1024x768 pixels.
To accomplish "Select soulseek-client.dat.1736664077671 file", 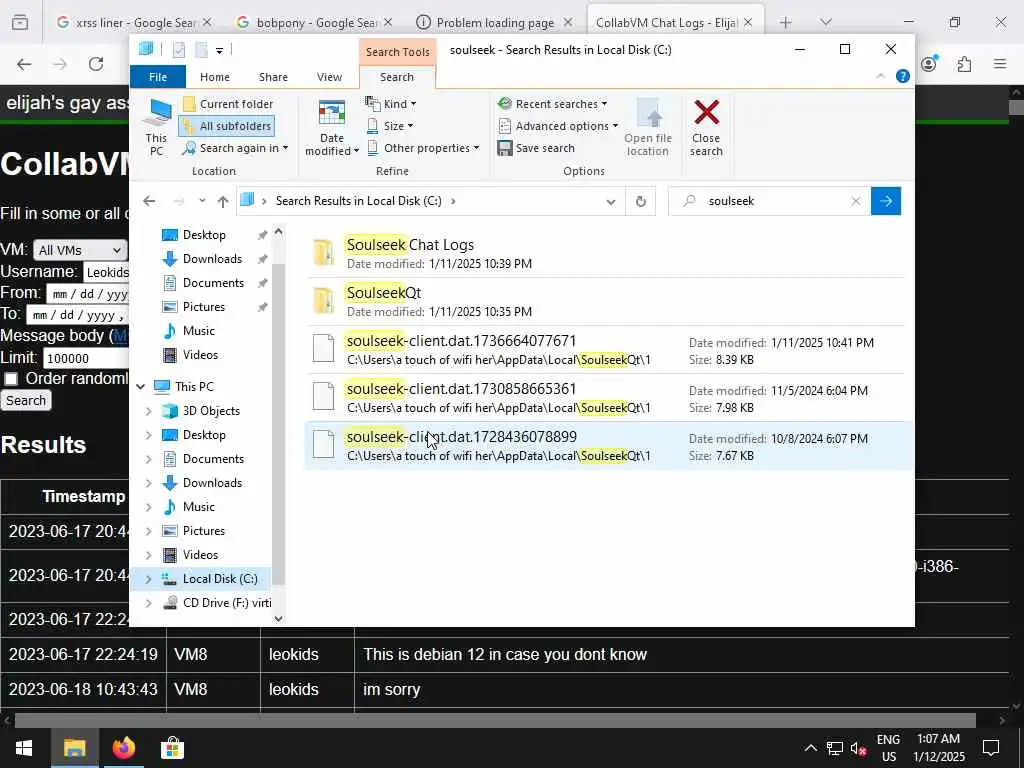I will [607, 350].
